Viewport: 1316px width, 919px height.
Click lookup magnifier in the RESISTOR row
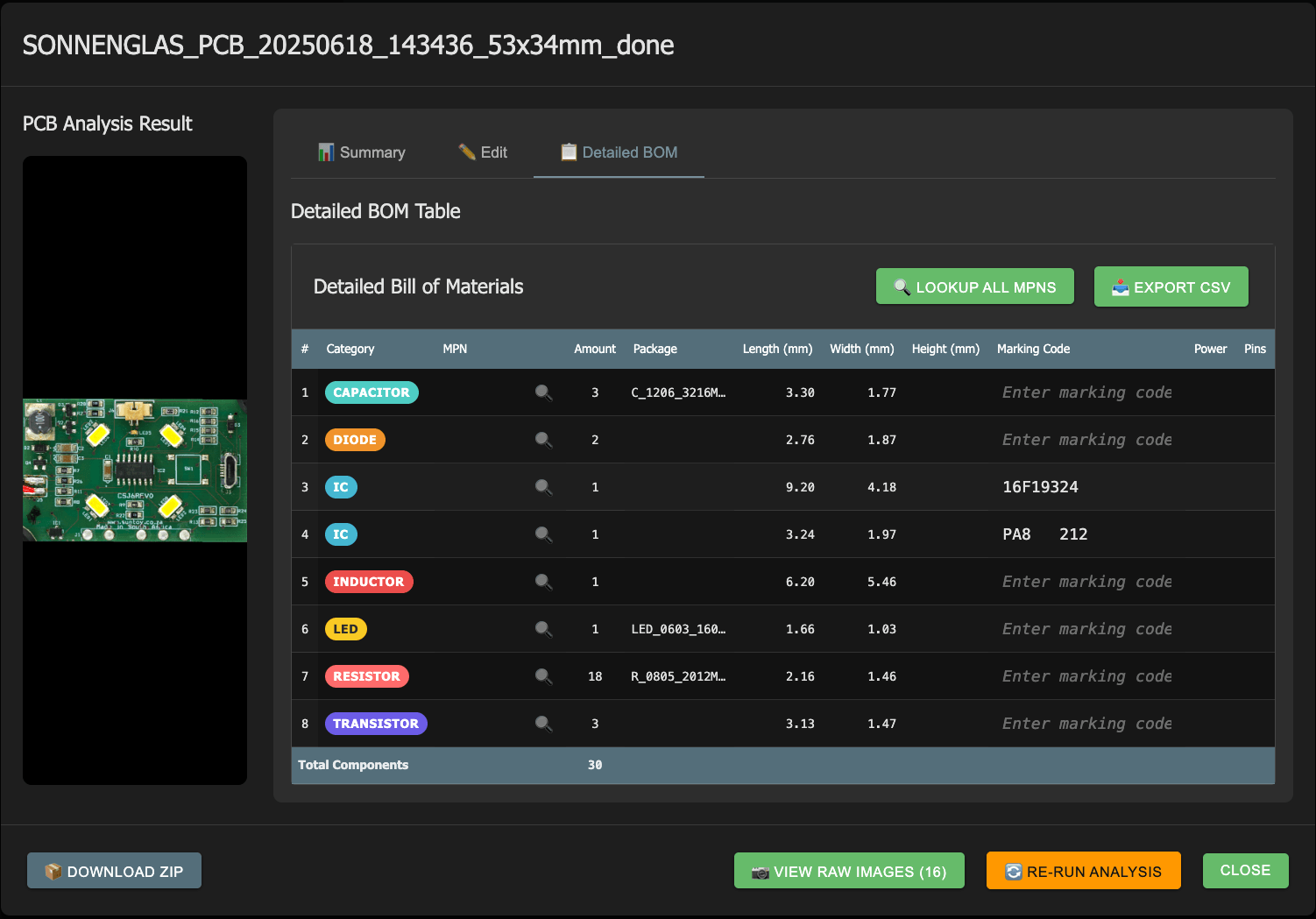[543, 676]
